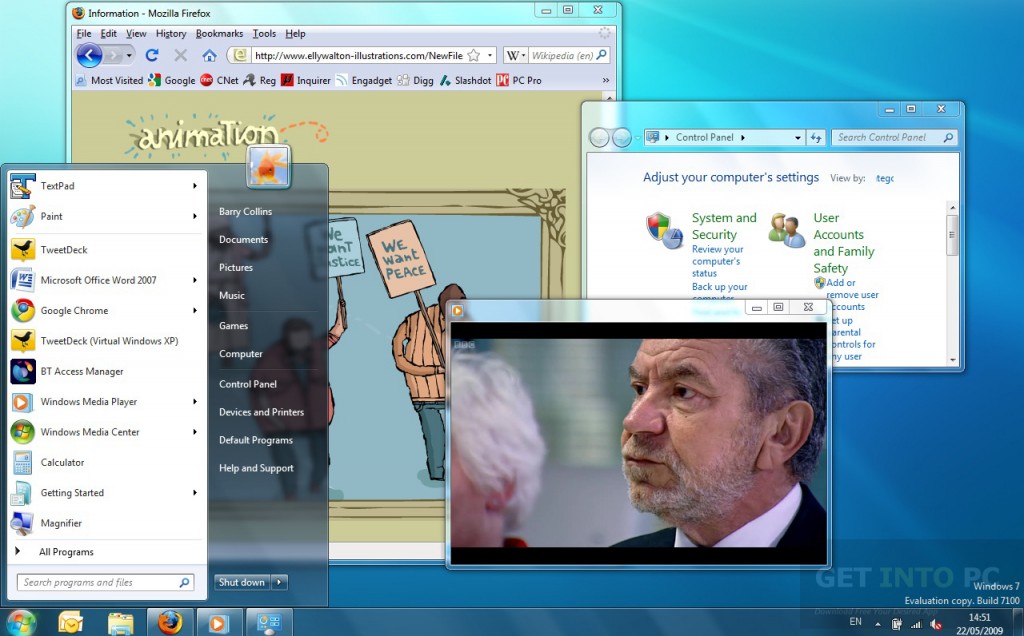
Task: Expand Windows Media Player submenu arrow
Action: click(x=195, y=402)
